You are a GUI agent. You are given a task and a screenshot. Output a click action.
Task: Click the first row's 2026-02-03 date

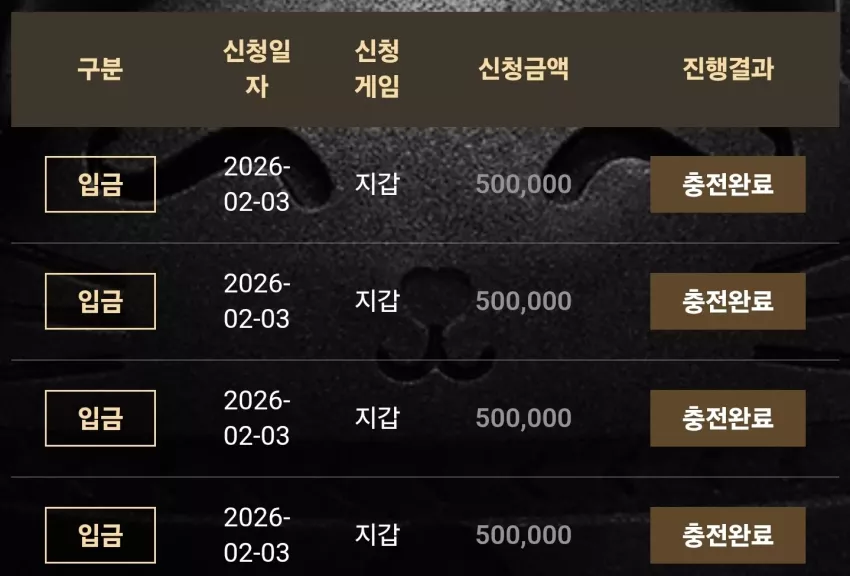pos(257,184)
